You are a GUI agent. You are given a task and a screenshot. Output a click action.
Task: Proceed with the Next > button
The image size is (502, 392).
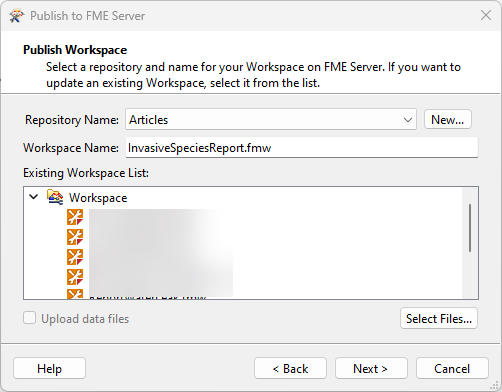371,368
